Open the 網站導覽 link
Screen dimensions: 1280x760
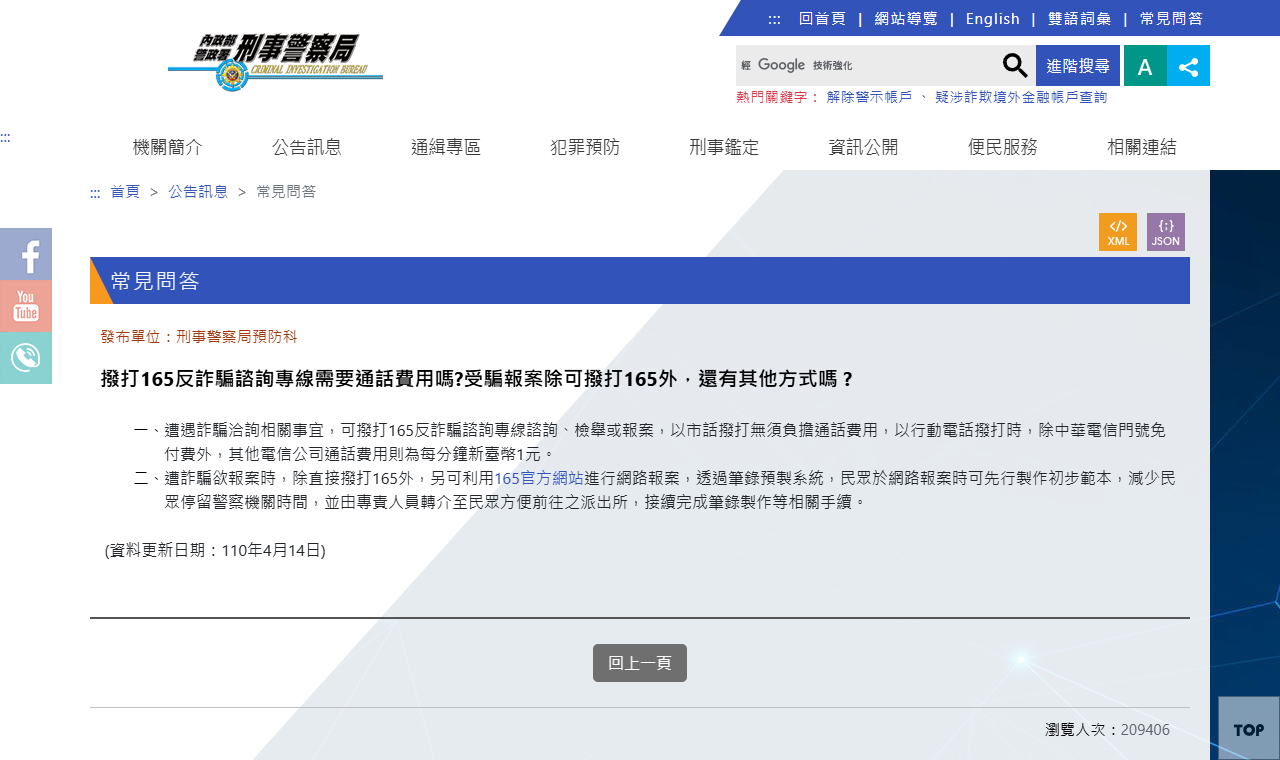(x=906, y=19)
